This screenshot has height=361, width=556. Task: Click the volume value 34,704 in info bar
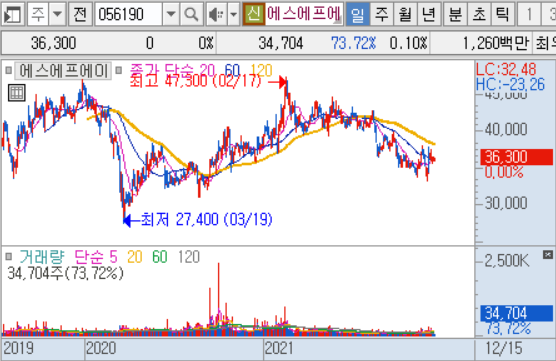[x=281, y=43]
